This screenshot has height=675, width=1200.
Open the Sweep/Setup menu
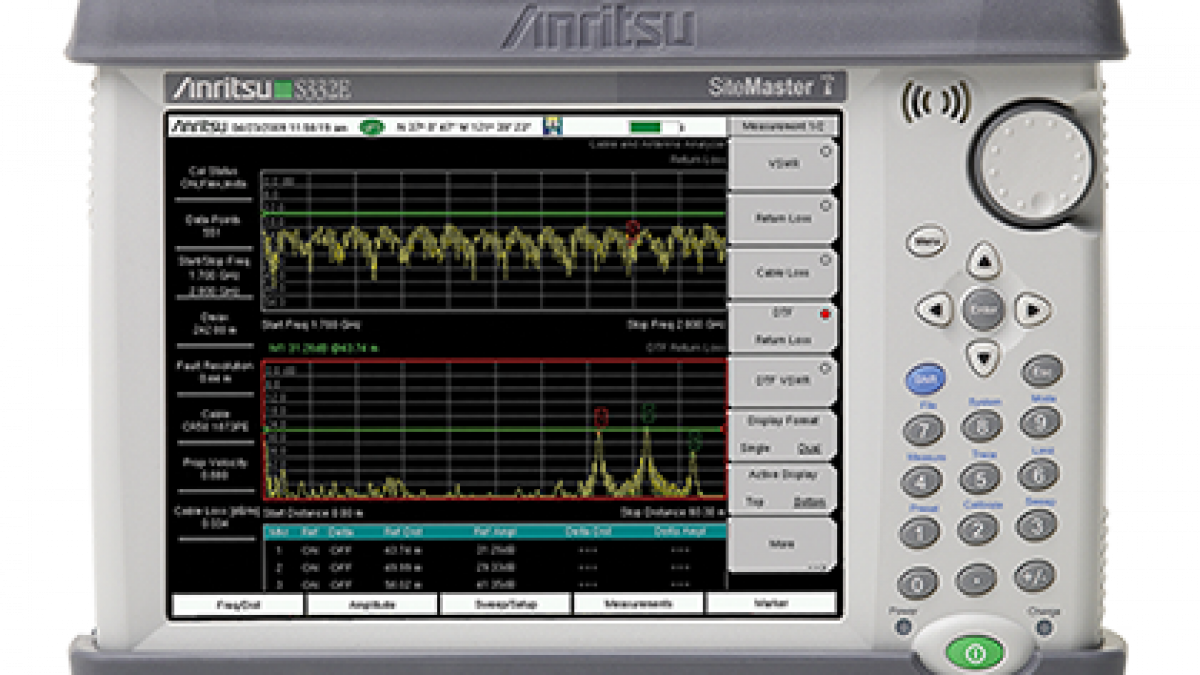[505, 604]
